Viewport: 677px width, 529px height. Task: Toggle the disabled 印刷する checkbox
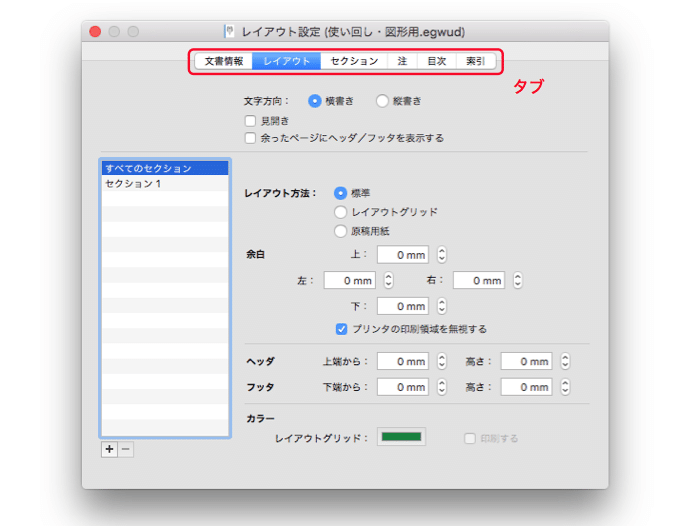coord(470,439)
